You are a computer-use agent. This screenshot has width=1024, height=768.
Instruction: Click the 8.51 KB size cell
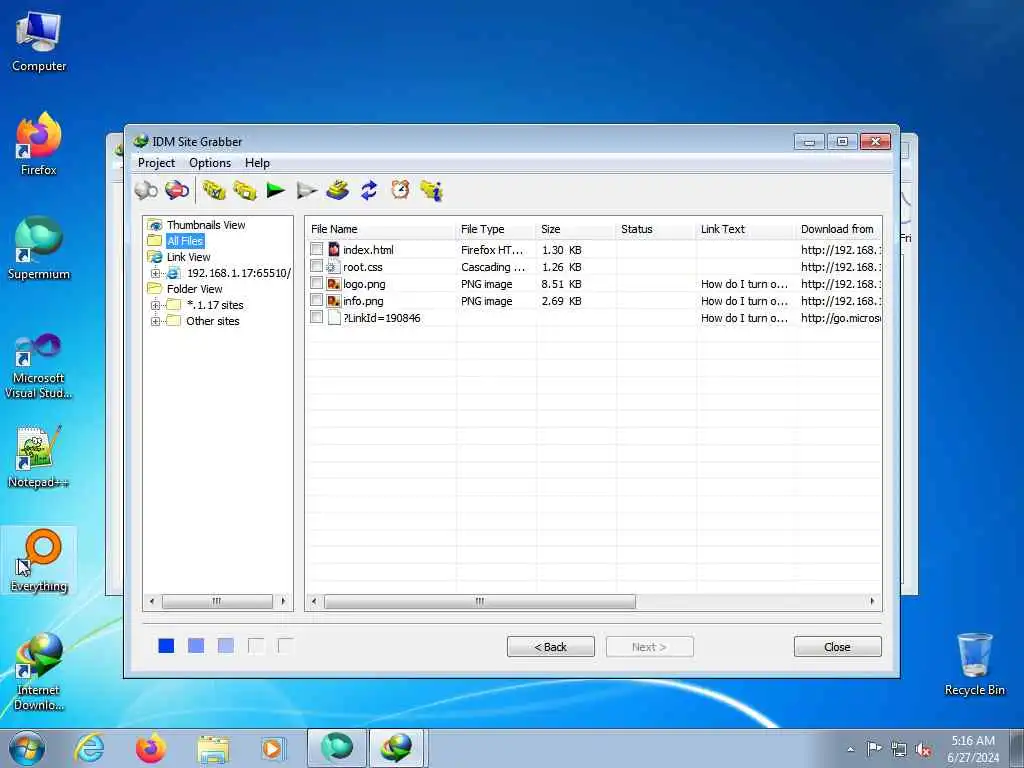(561, 284)
